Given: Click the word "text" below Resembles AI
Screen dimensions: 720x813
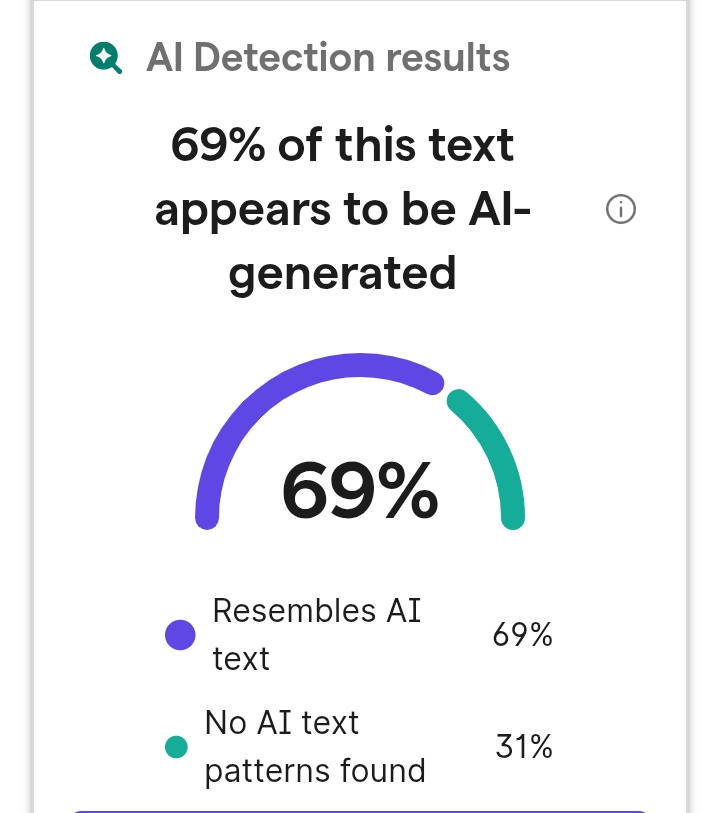Looking at the screenshot, I should click(241, 659).
